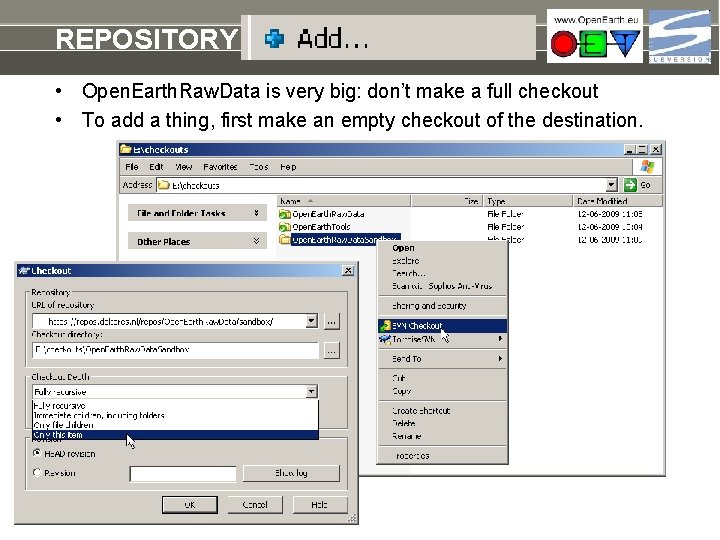Open the Tools menu in Explorer
The image size is (720, 540).
(259, 167)
